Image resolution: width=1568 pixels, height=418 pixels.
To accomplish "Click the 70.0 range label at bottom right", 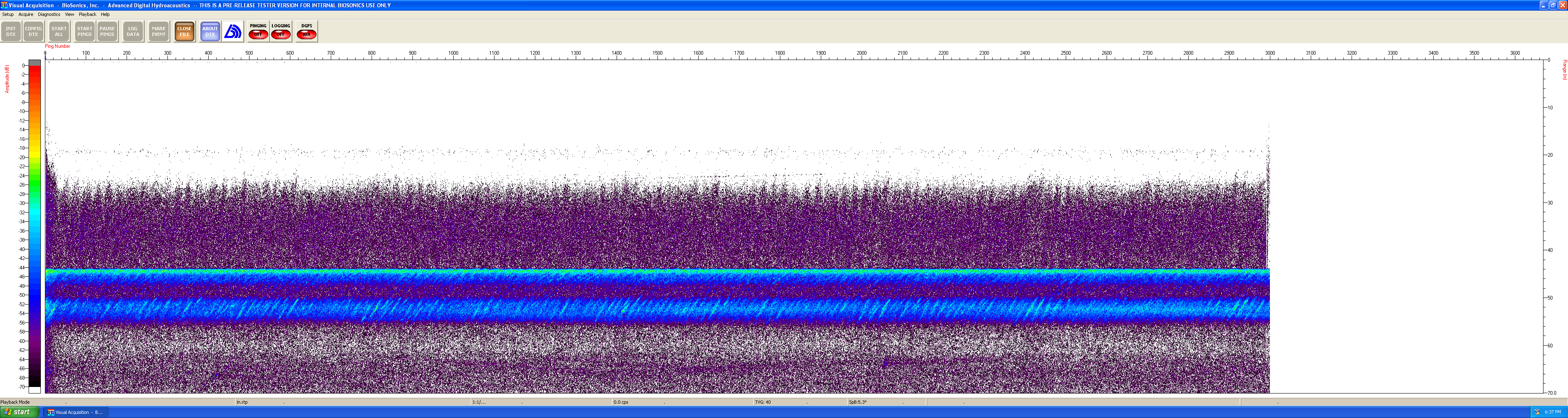I will coord(1552,393).
